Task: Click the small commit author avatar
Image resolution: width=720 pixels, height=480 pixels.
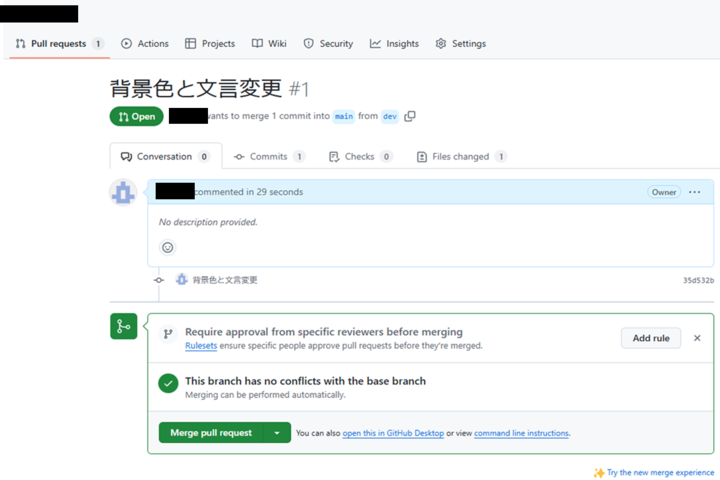Action: pyautogui.click(x=182, y=279)
